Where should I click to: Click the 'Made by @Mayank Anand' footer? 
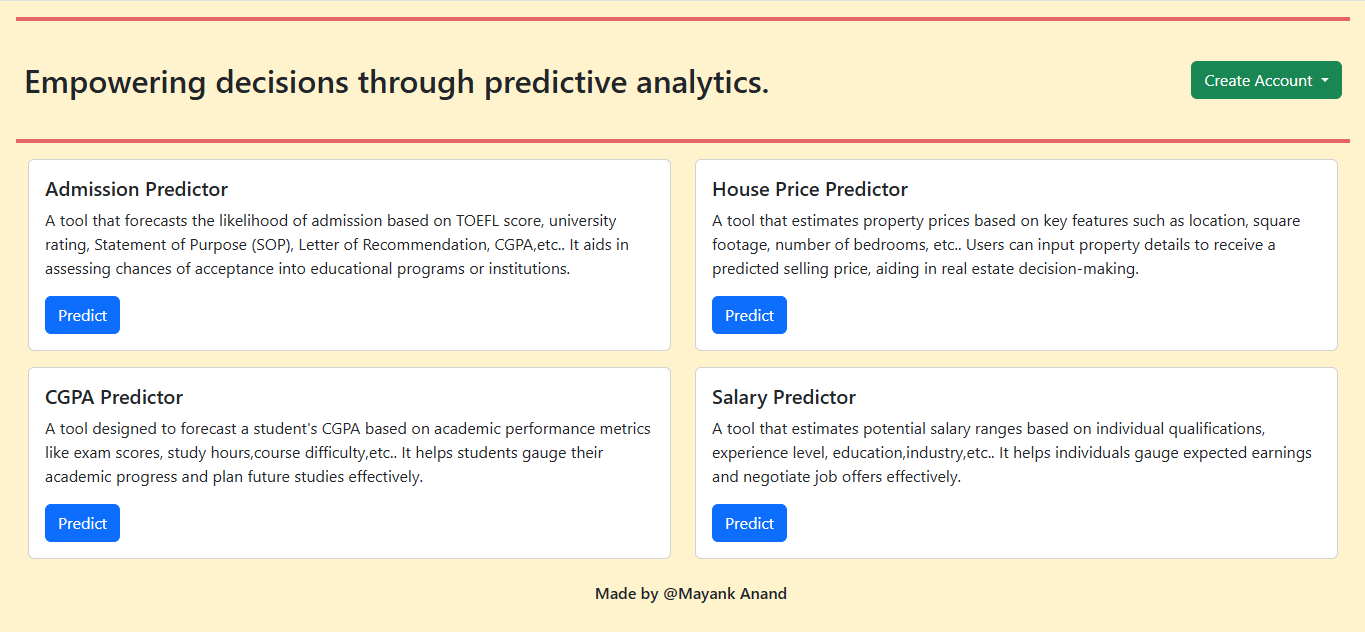(x=691, y=594)
